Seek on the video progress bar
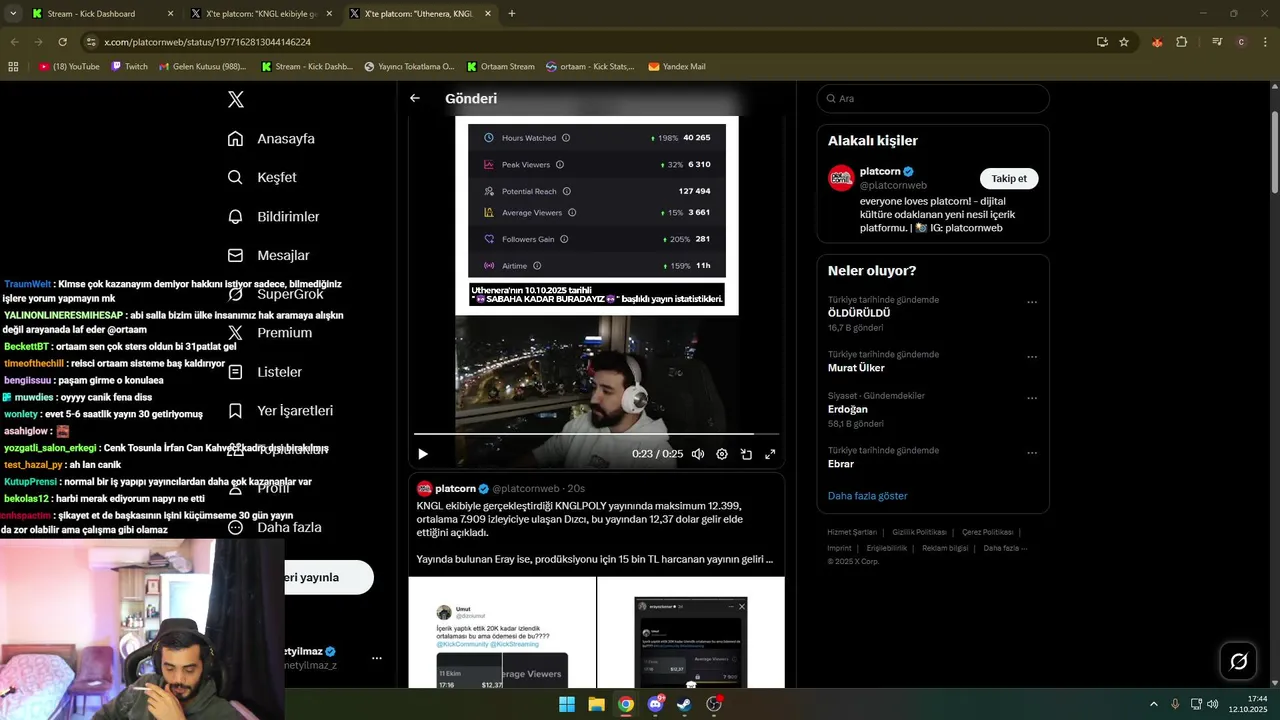The height and width of the screenshot is (720, 1280). tap(597, 434)
